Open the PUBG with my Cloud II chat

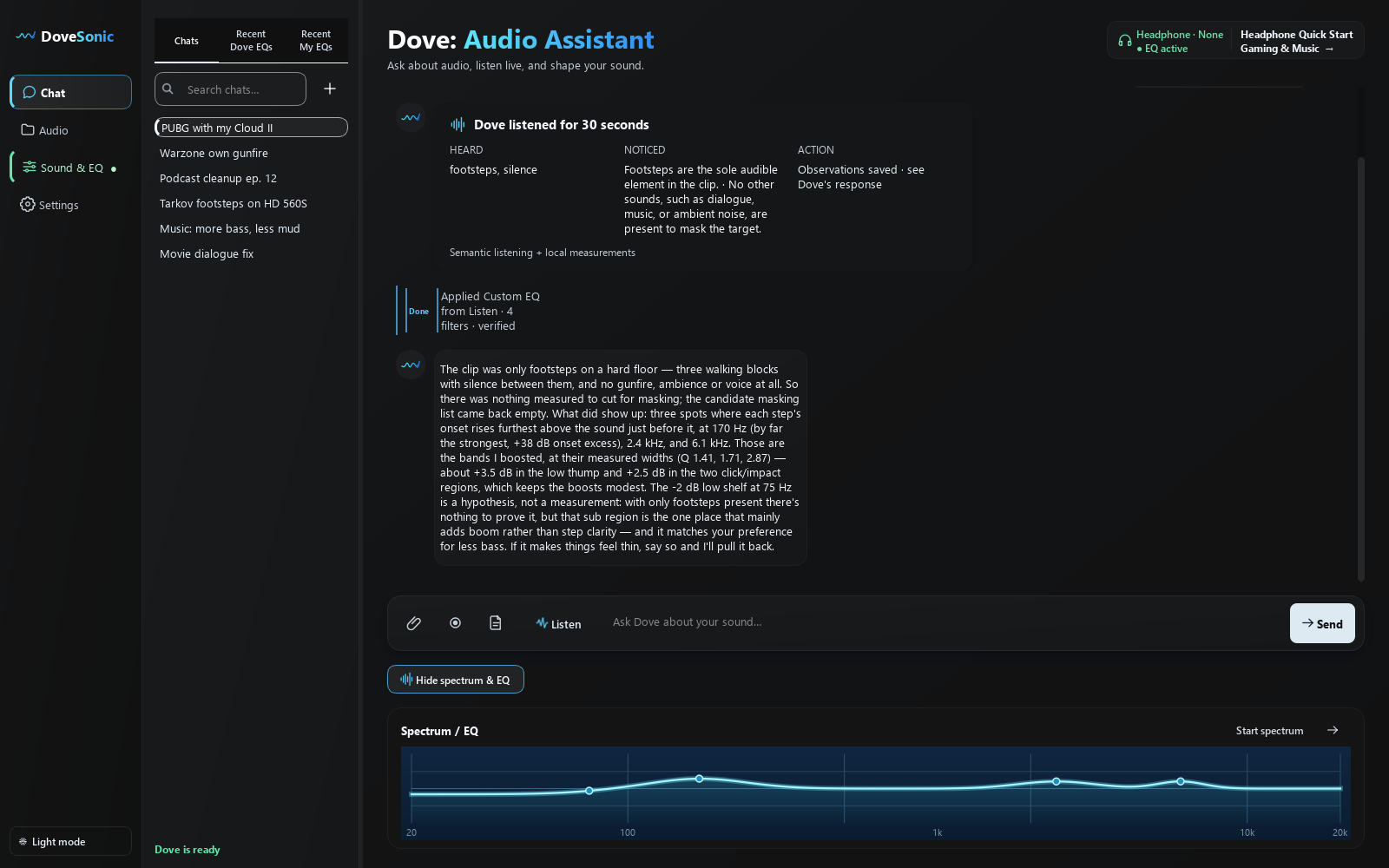[x=251, y=128]
